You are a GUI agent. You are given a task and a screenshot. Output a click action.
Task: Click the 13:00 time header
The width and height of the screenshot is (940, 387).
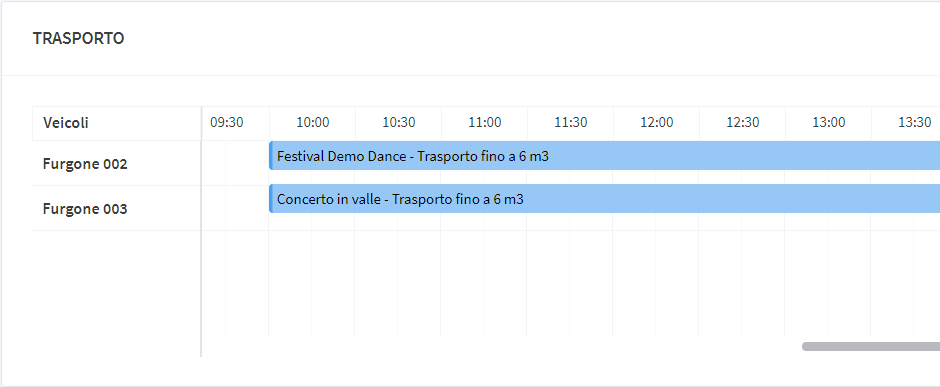pos(828,123)
